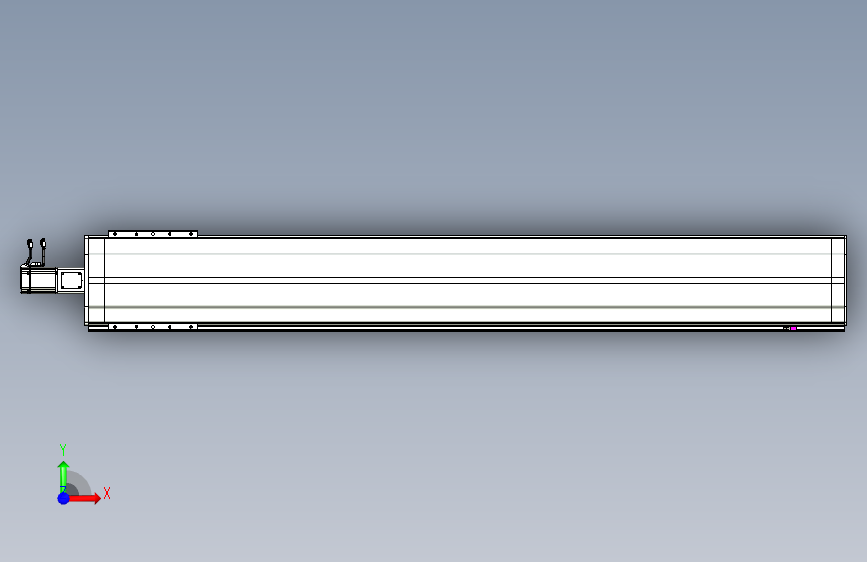The image size is (867, 562).
Task: Click the green Y axis arrow of triad
Action: [x=63, y=477]
